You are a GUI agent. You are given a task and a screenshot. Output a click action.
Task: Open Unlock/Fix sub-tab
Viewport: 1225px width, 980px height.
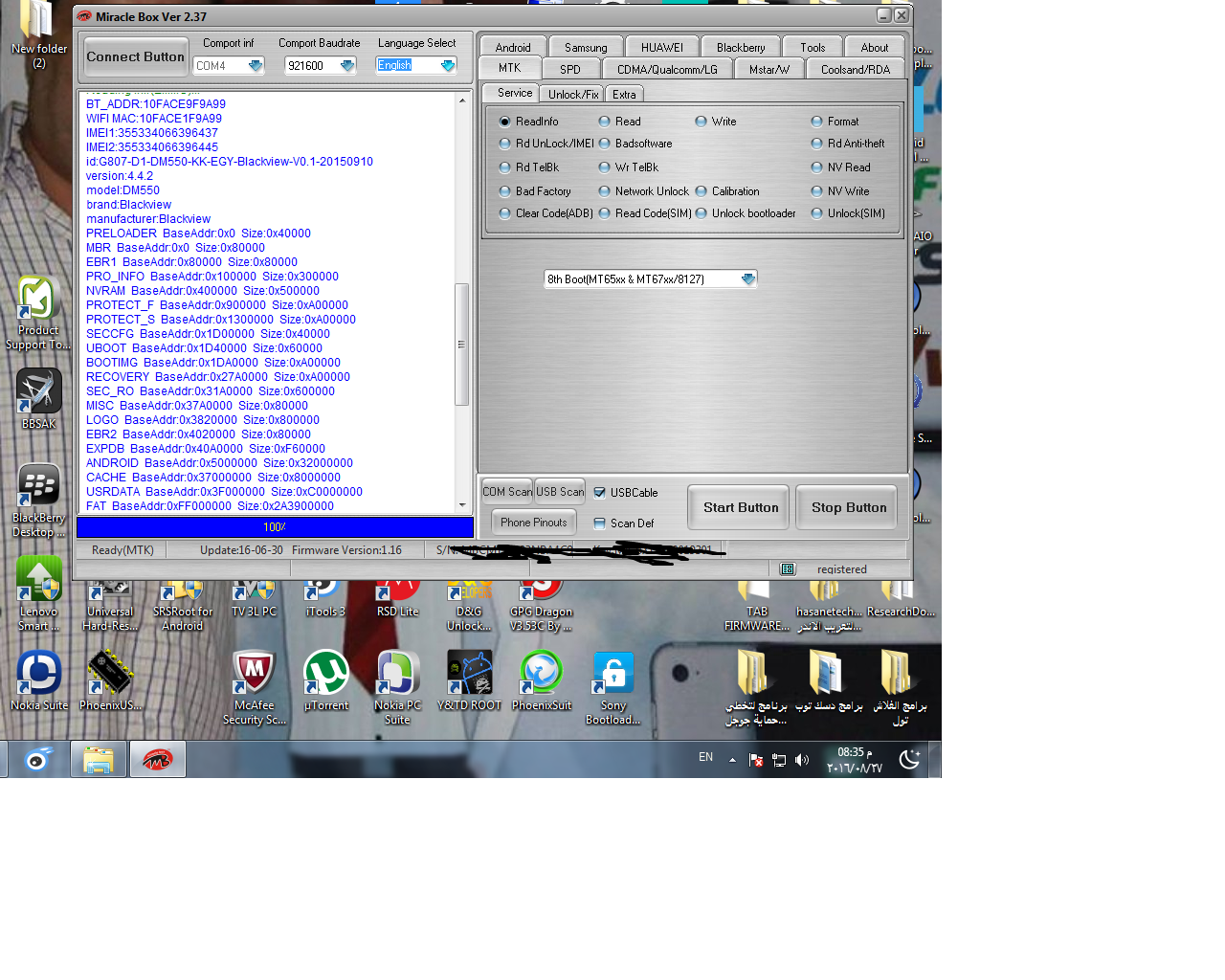click(x=573, y=94)
